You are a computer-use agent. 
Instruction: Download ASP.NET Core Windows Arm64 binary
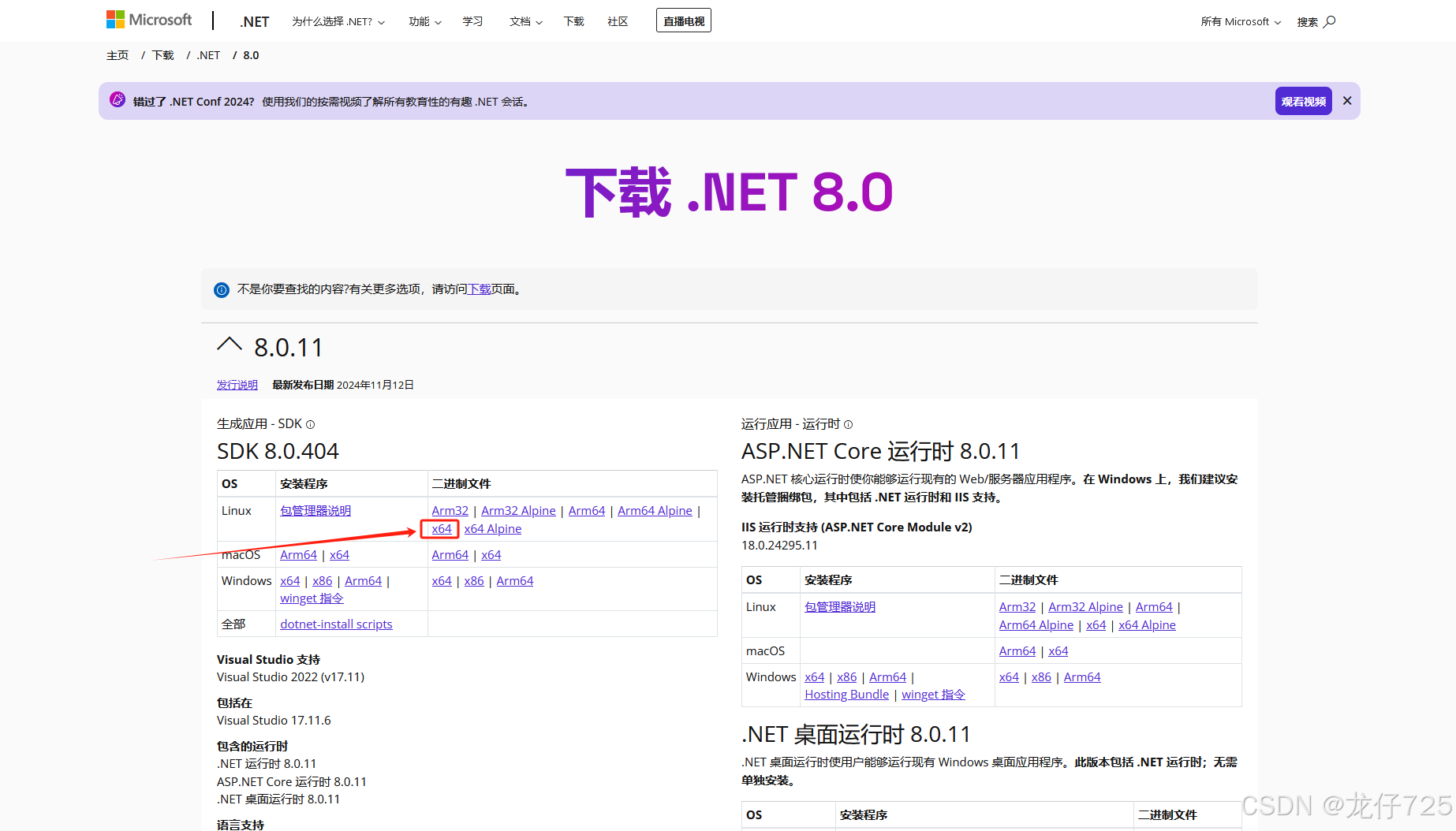[1082, 677]
